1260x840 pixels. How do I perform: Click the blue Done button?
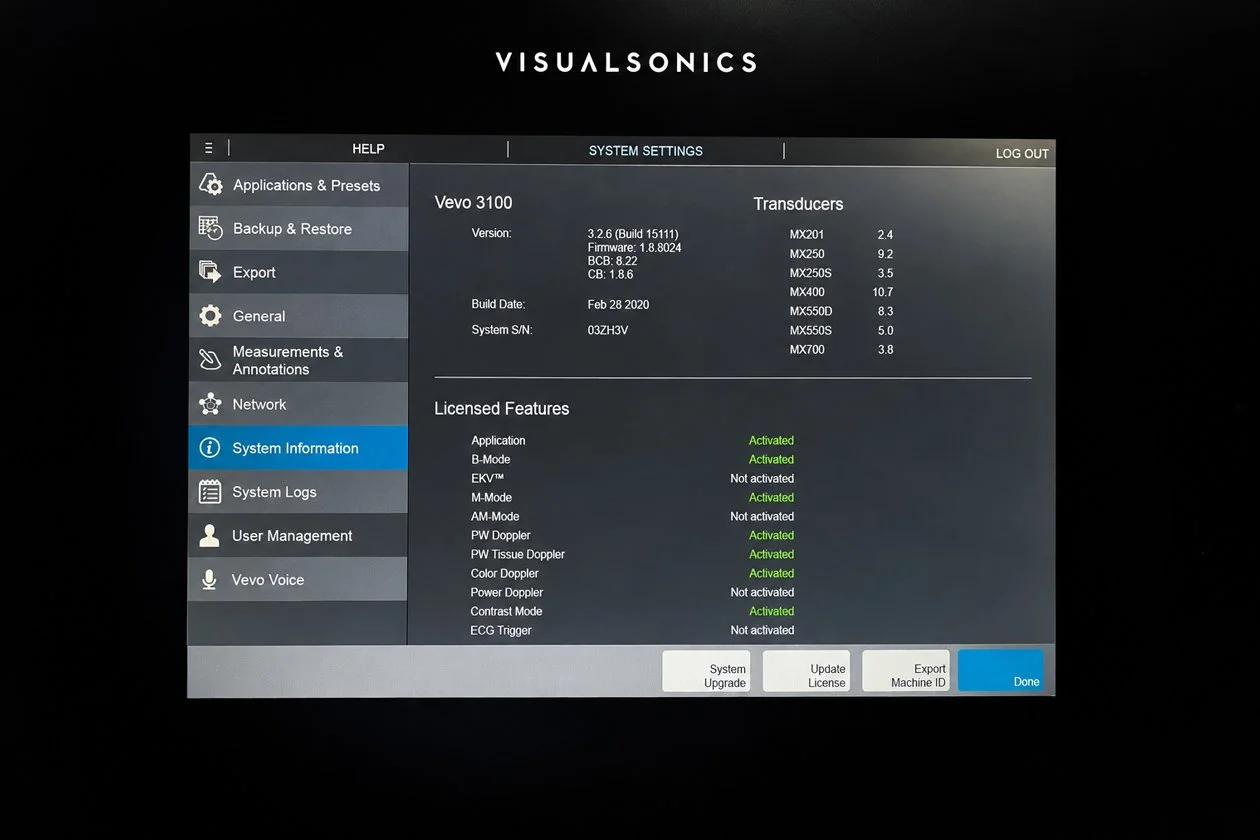[x=1001, y=671]
